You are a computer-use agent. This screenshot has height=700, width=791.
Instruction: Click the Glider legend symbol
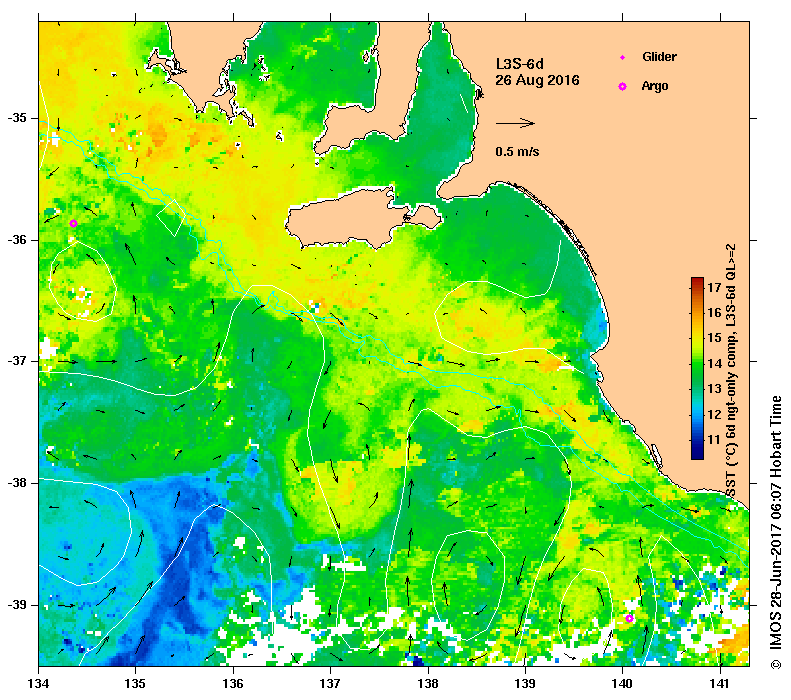[623, 57]
